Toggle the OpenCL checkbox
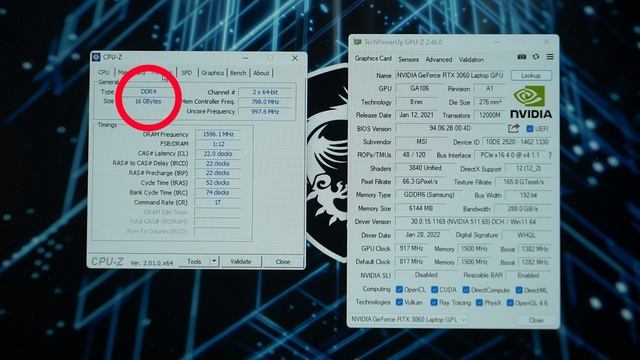The image size is (640, 360). [399, 289]
